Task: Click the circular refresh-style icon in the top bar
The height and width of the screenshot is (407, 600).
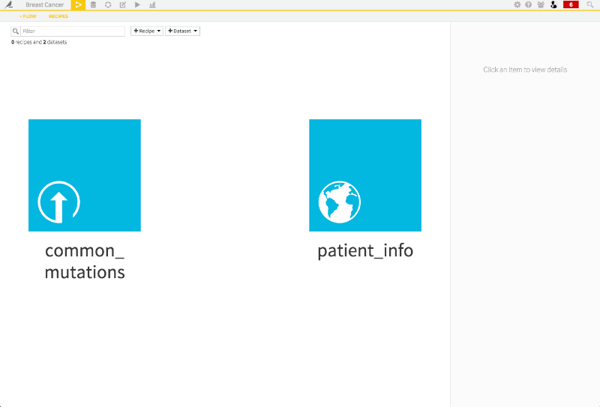Action: click(x=108, y=5)
